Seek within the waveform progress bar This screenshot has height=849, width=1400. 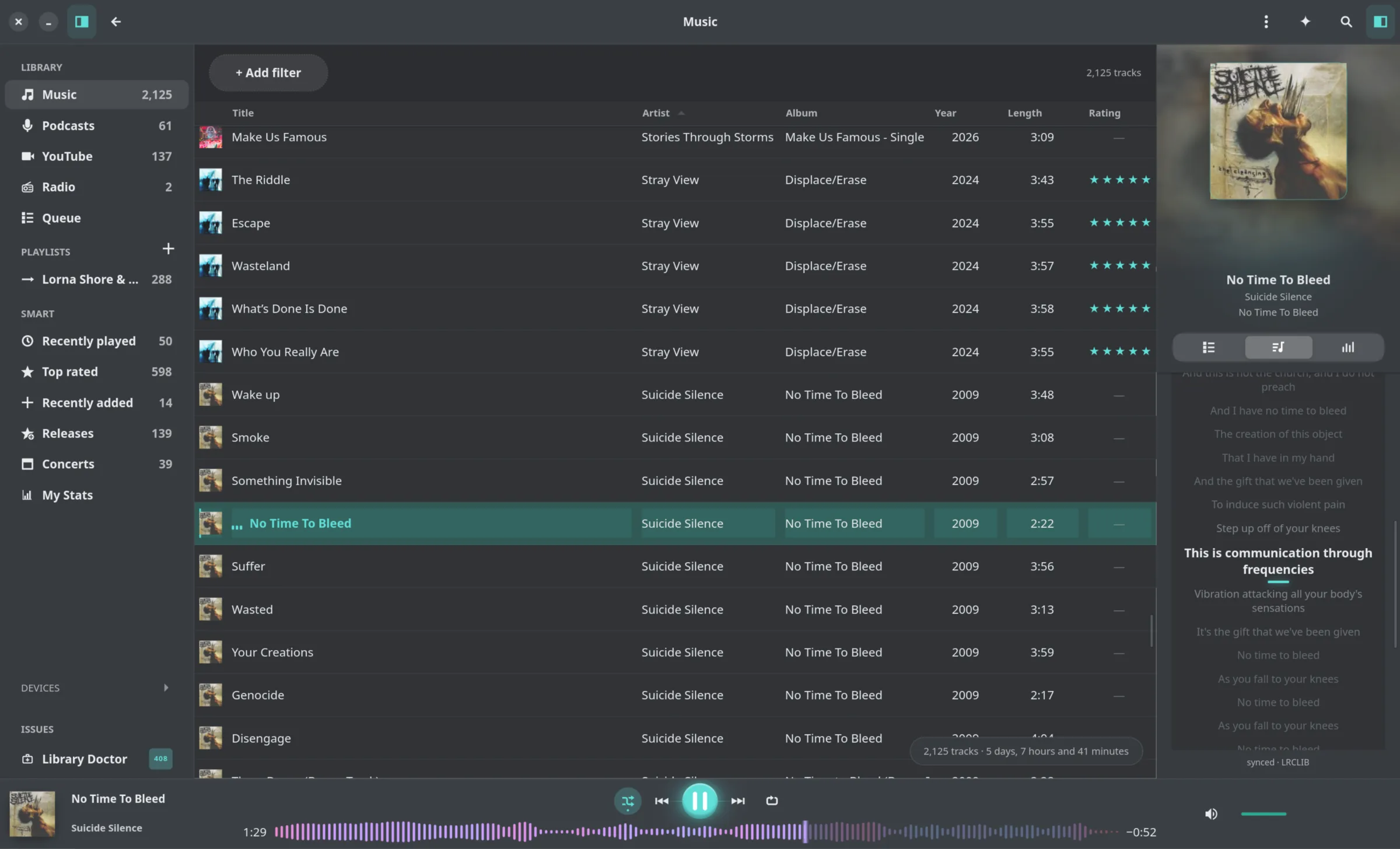(x=696, y=832)
